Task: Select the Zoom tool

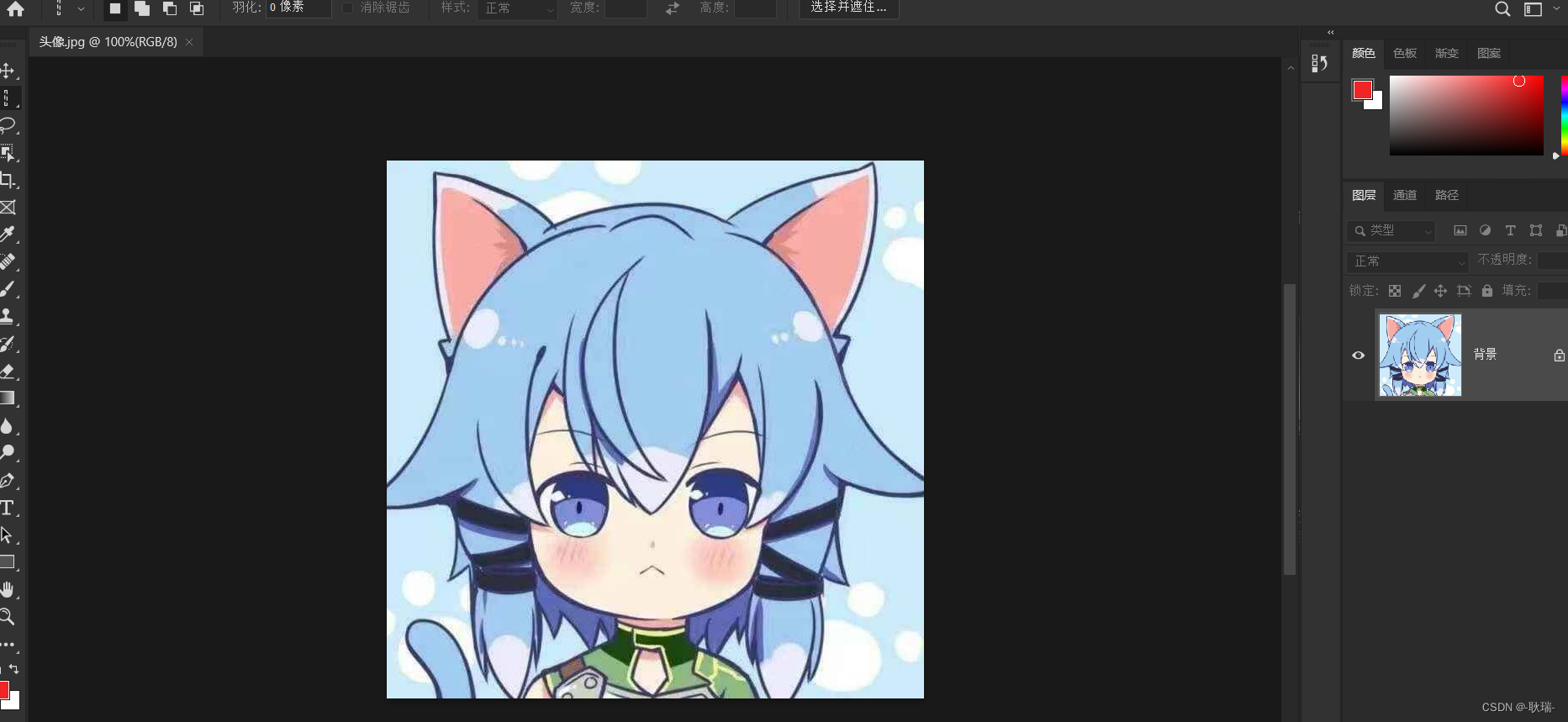Action: (x=8, y=616)
